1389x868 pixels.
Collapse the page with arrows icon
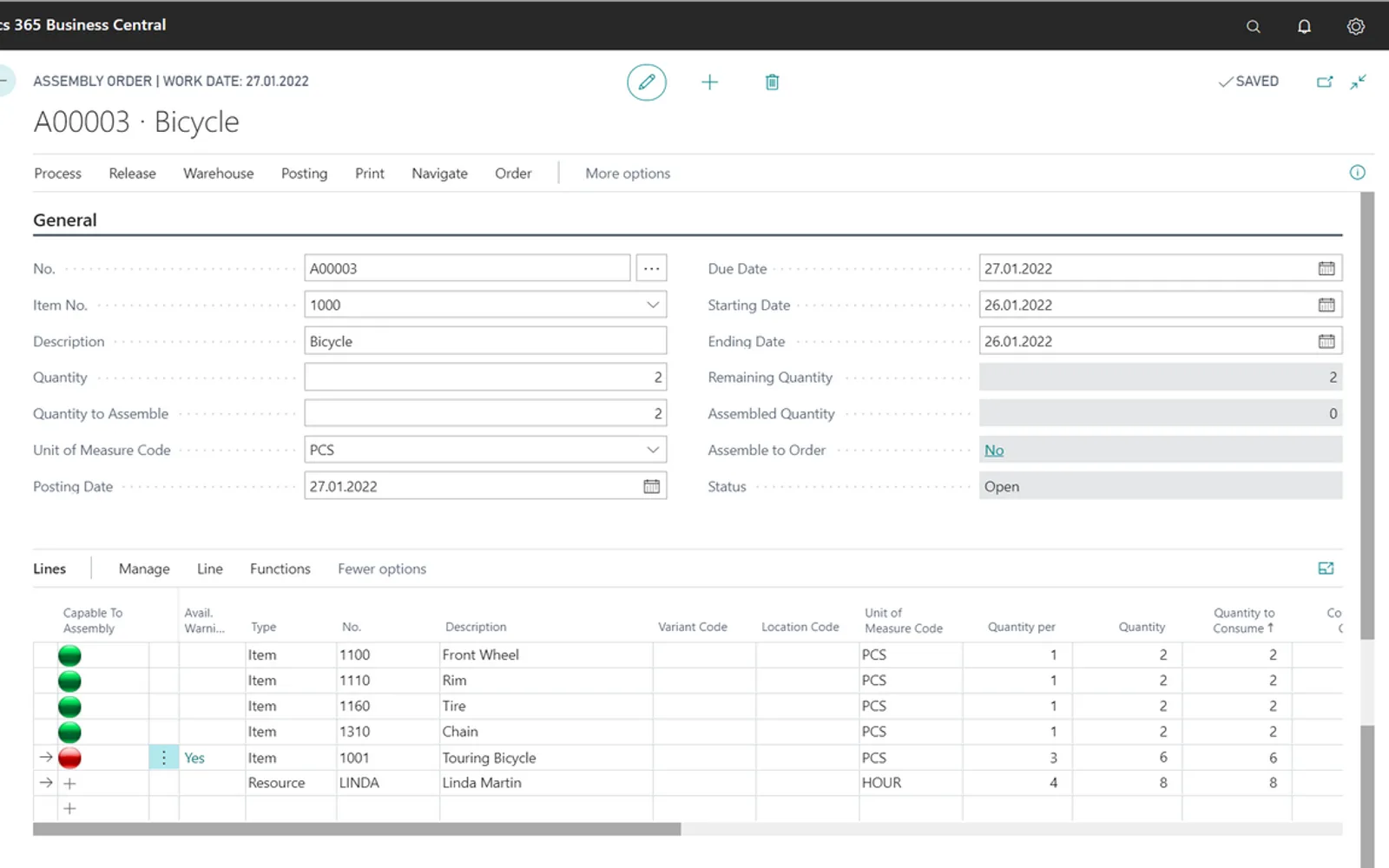[x=1359, y=82]
